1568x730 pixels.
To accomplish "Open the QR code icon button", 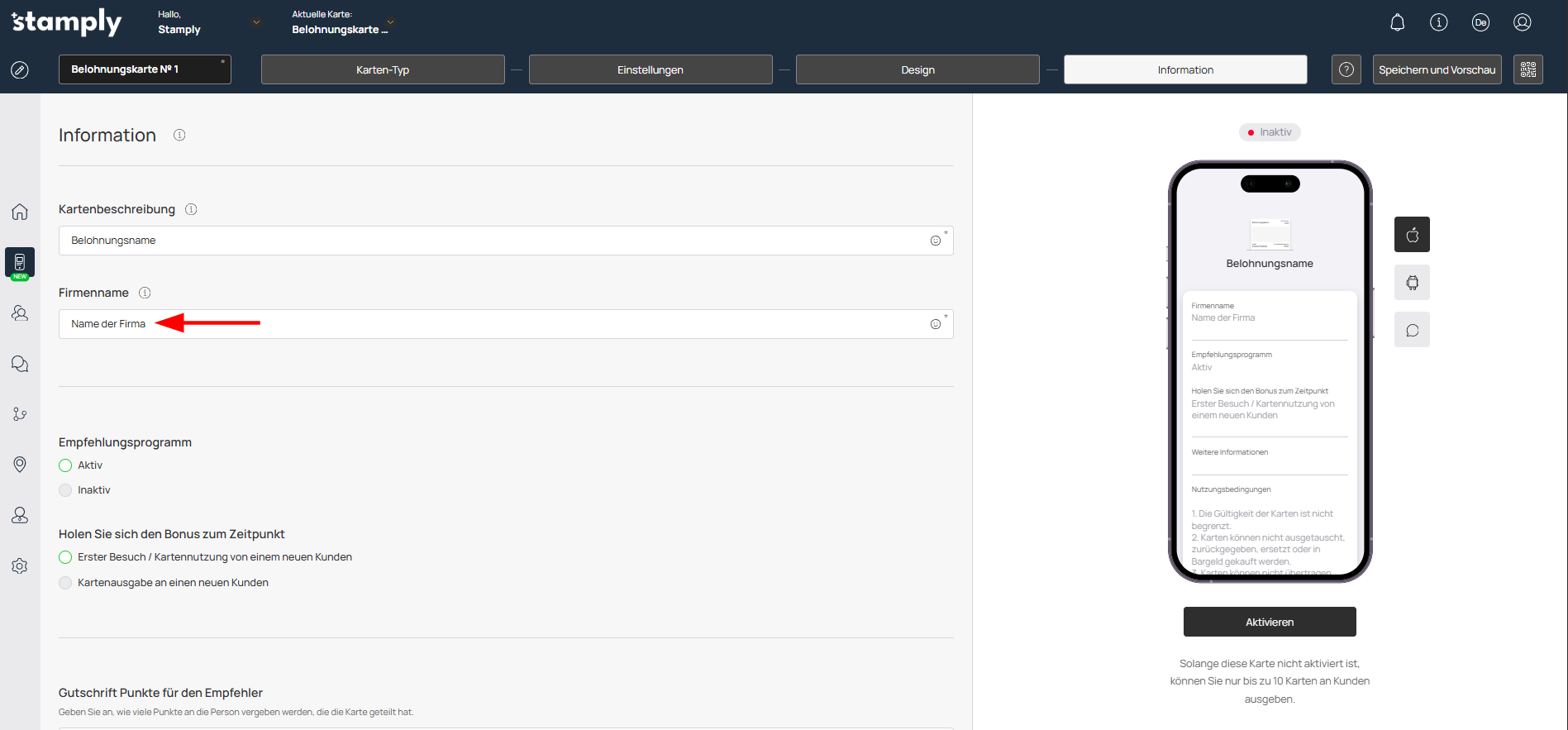I will 1527,69.
